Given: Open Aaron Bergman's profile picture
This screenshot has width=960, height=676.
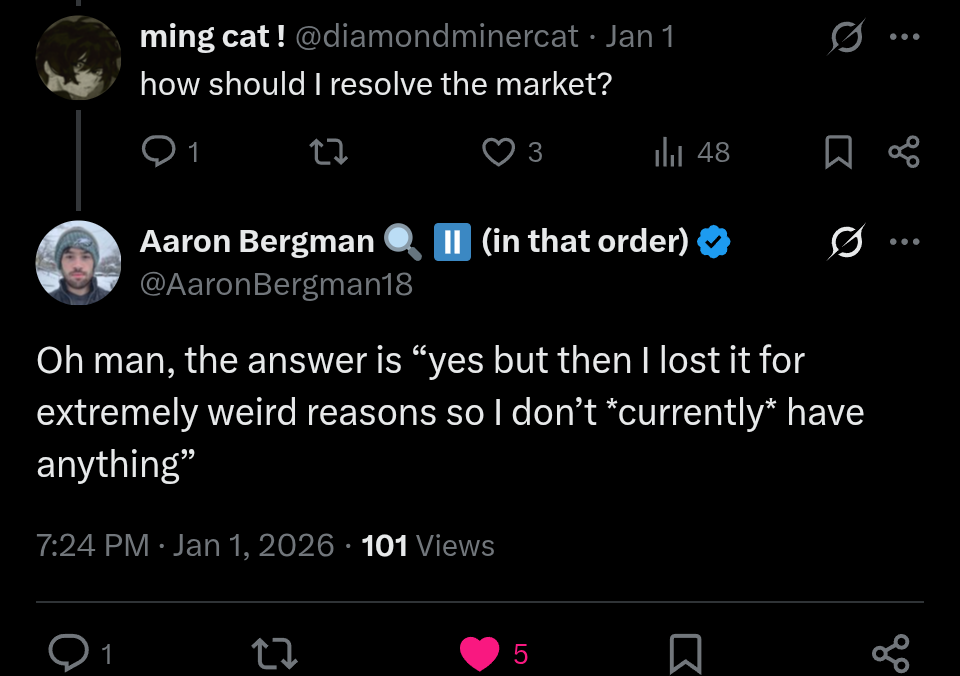Looking at the screenshot, I should 78,263.
